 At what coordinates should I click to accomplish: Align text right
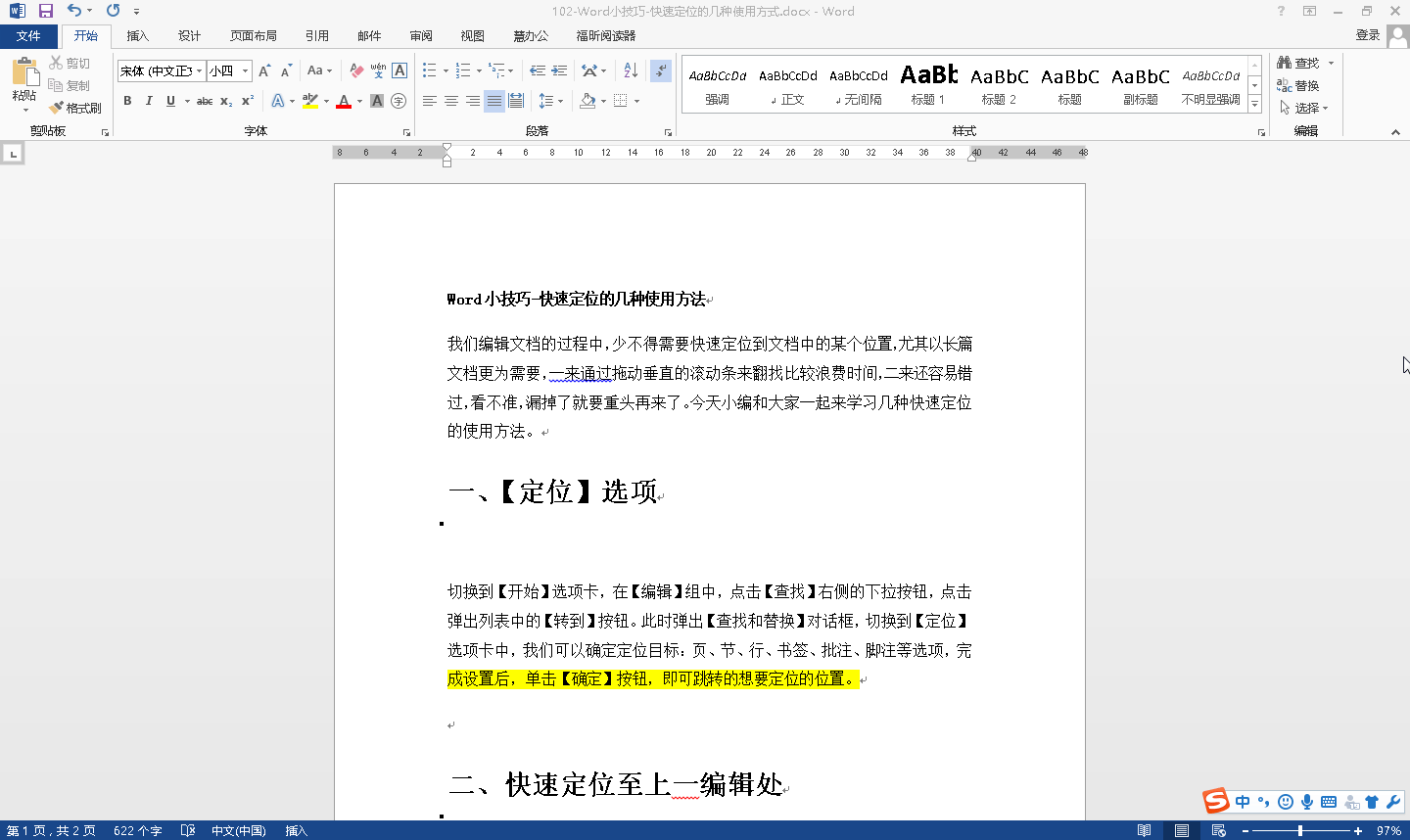pyautogui.click(x=473, y=101)
